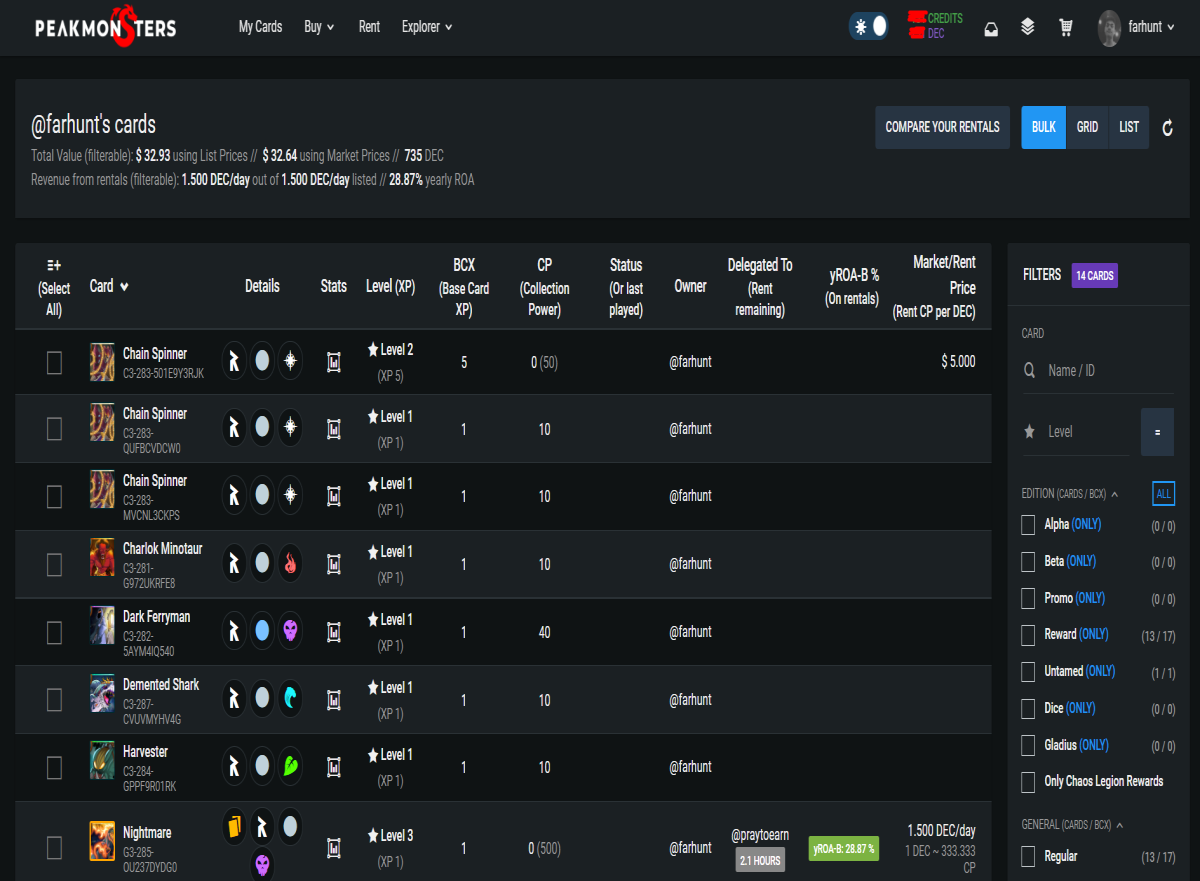Open the inbox tray icon

pyautogui.click(x=990, y=28)
